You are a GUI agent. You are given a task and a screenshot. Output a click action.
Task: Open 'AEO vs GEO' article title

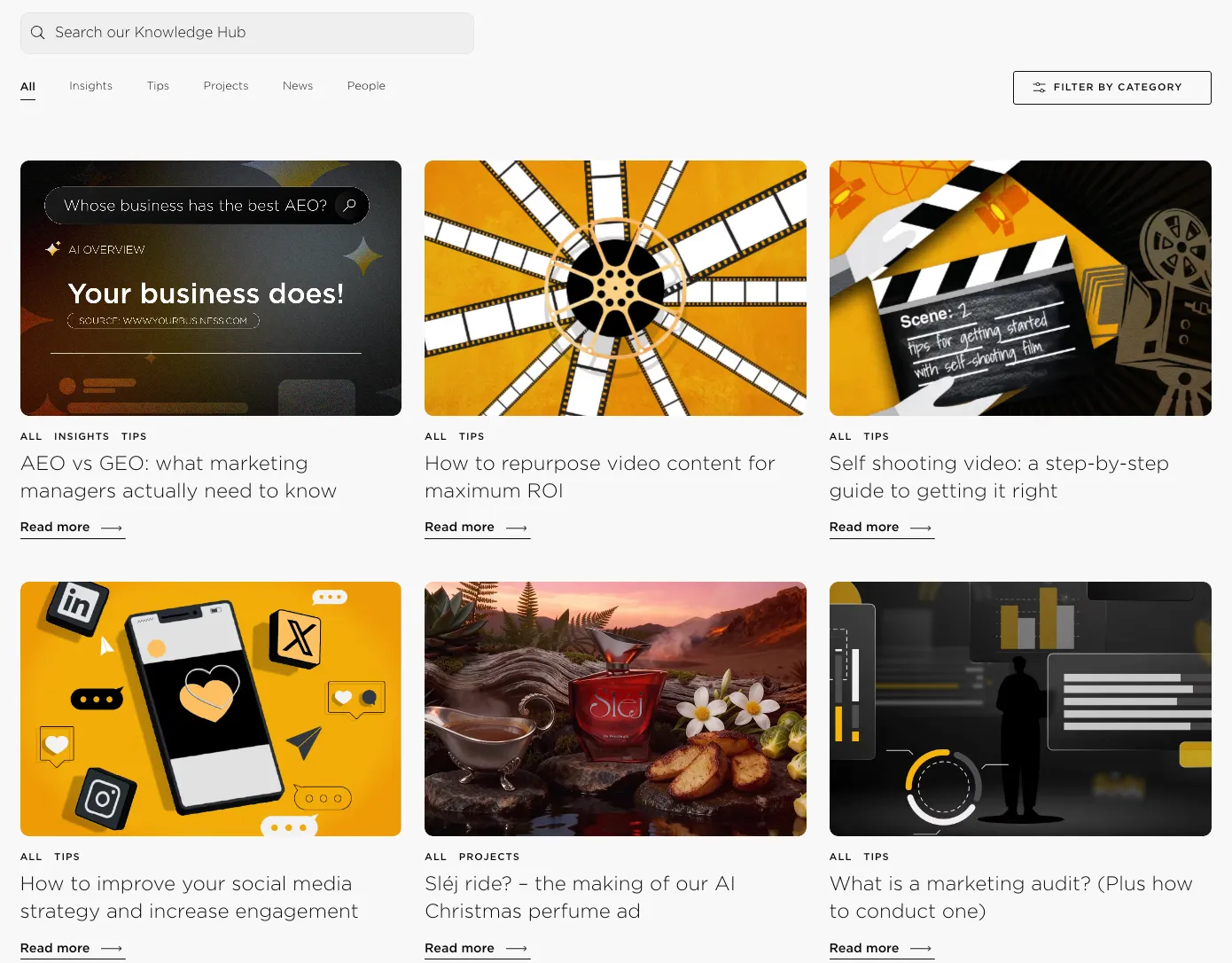[x=178, y=477]
